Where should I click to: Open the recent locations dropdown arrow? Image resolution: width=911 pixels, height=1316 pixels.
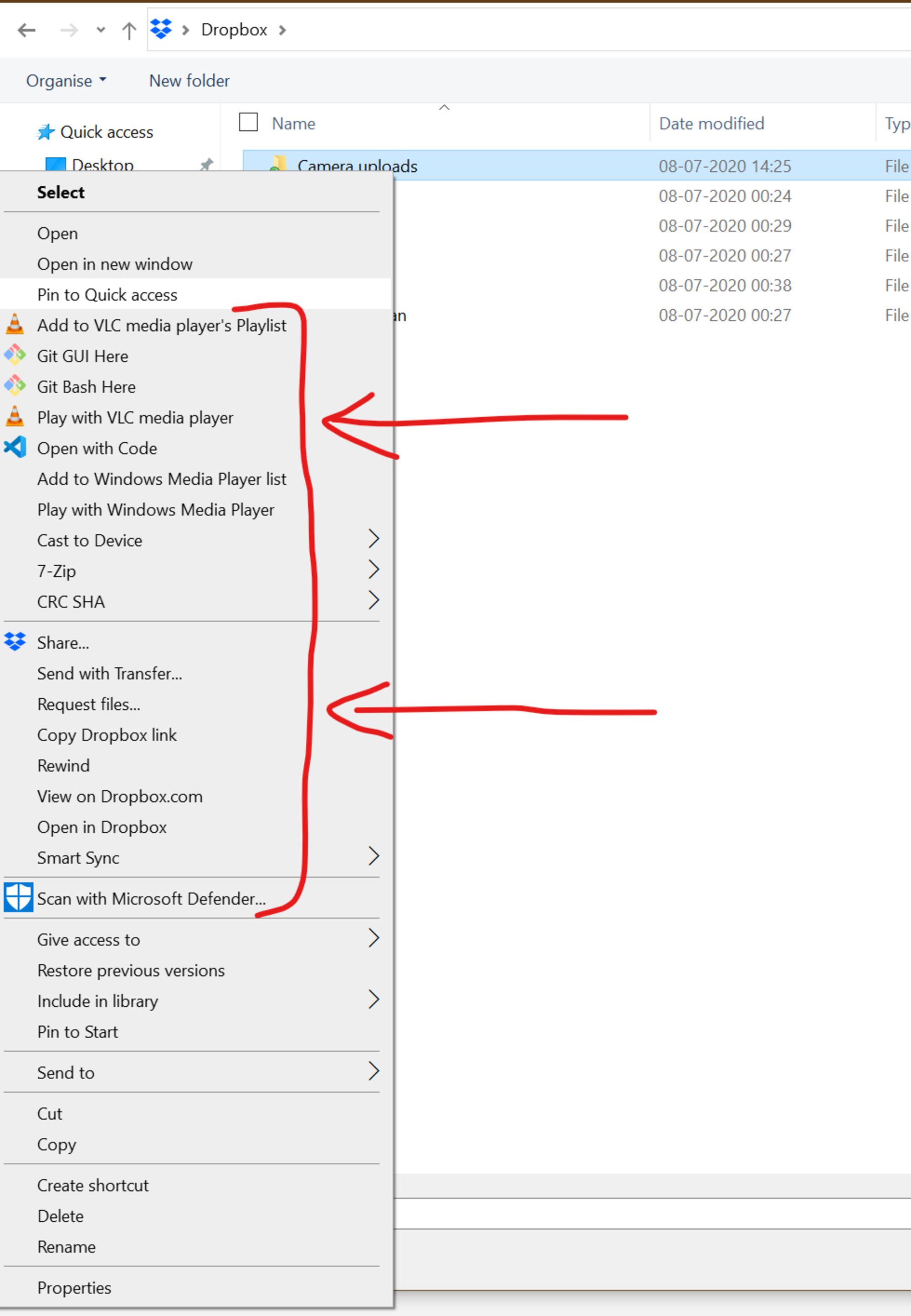101,30
